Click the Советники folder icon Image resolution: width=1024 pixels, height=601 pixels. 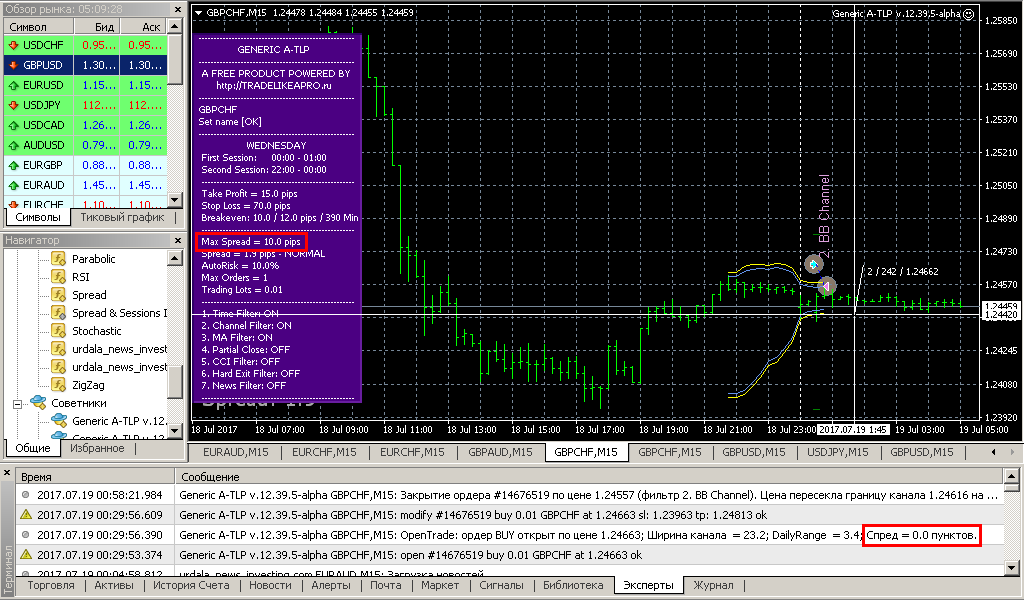(x=38, y=402)
